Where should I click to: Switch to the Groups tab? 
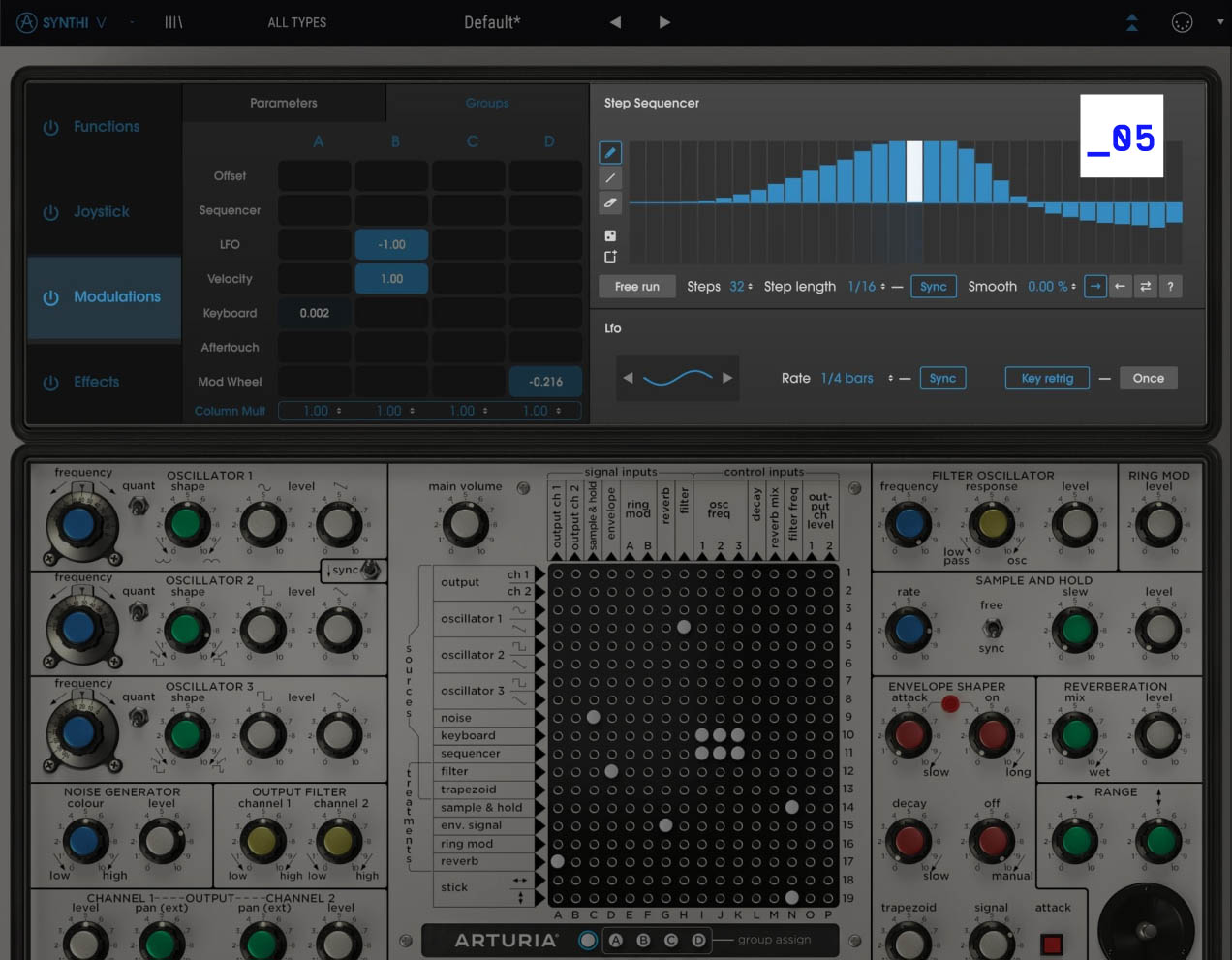point(487,103)
